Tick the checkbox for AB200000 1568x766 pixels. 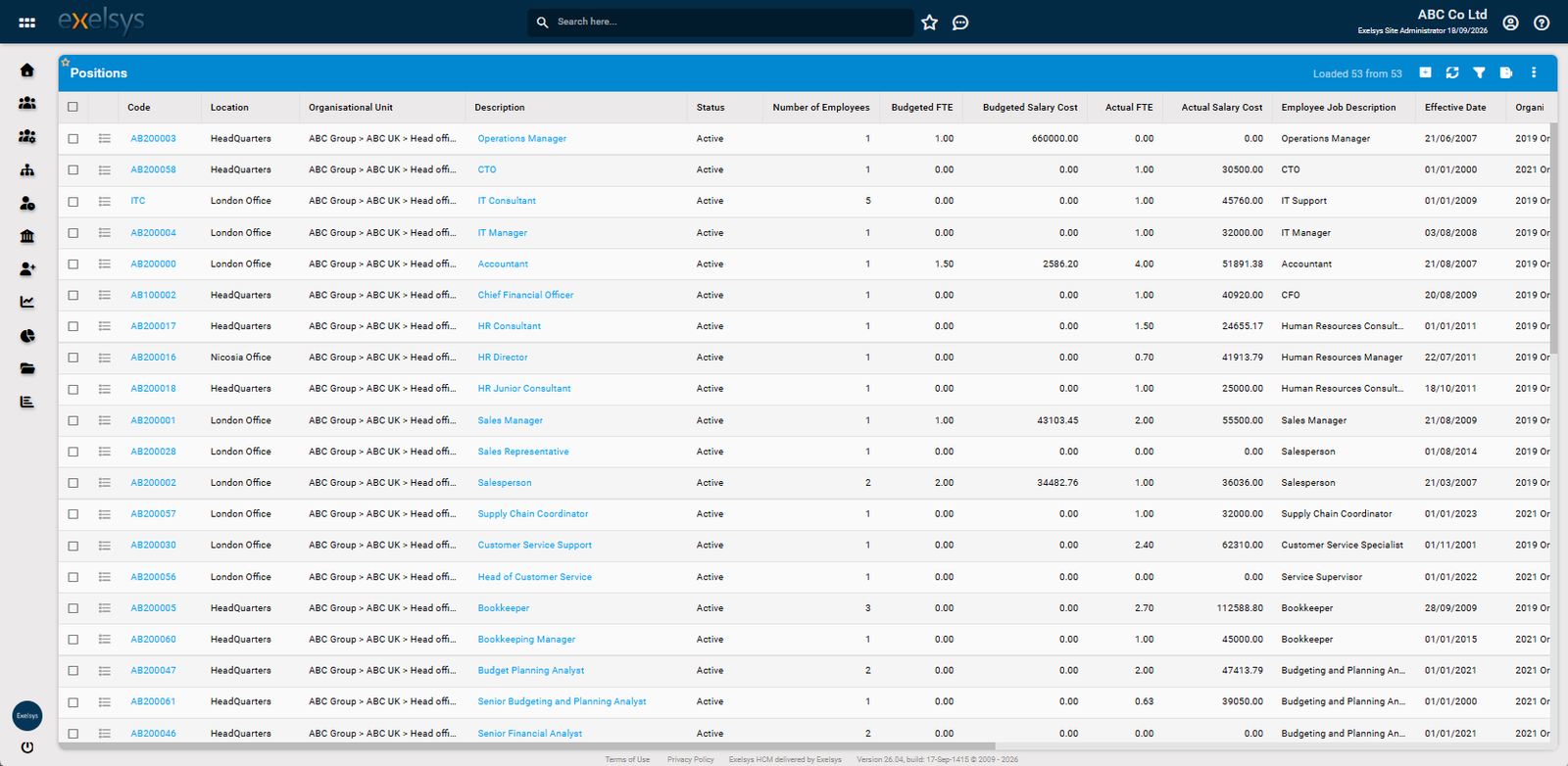(x=73, y=264)
